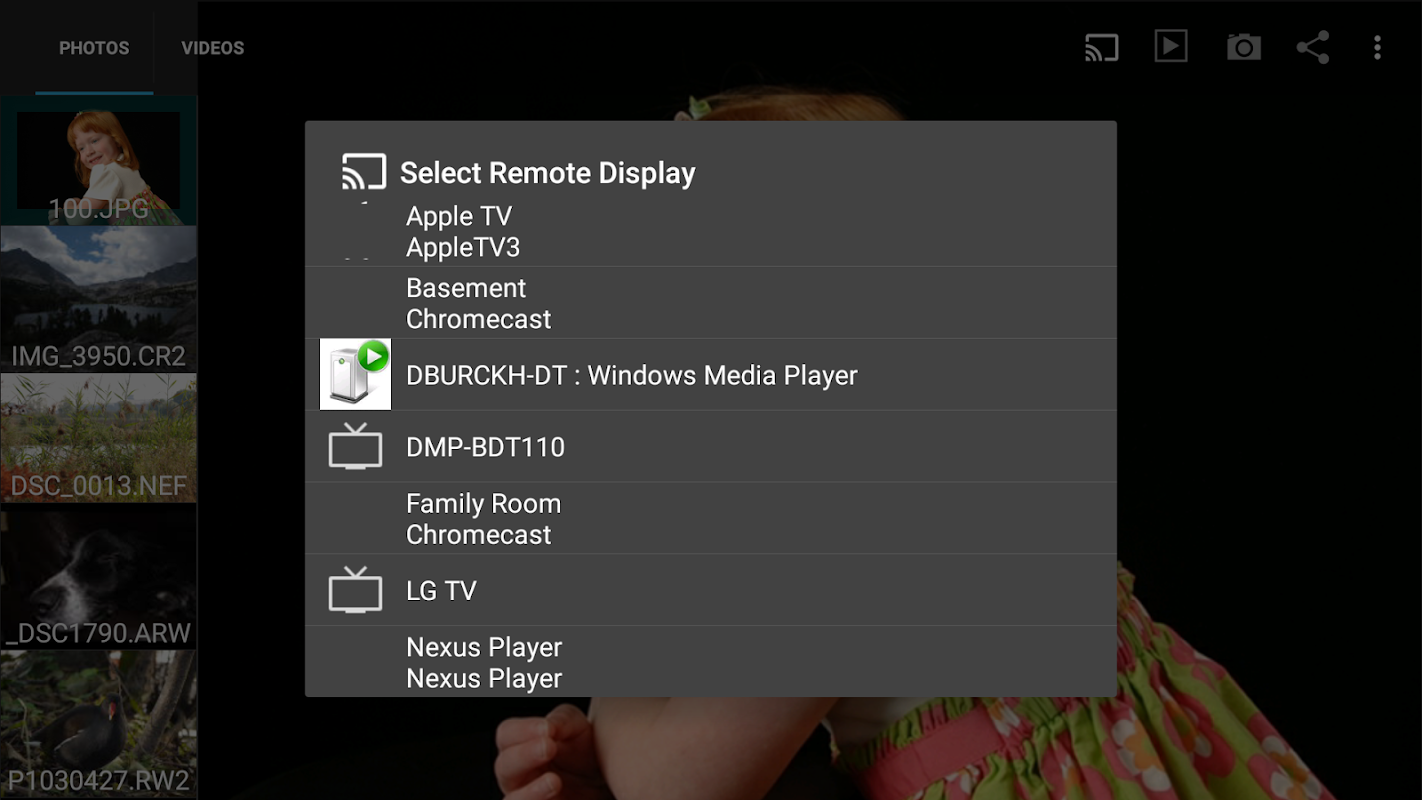Open the camera icon in the toolbar

[x=1243, y=47]
